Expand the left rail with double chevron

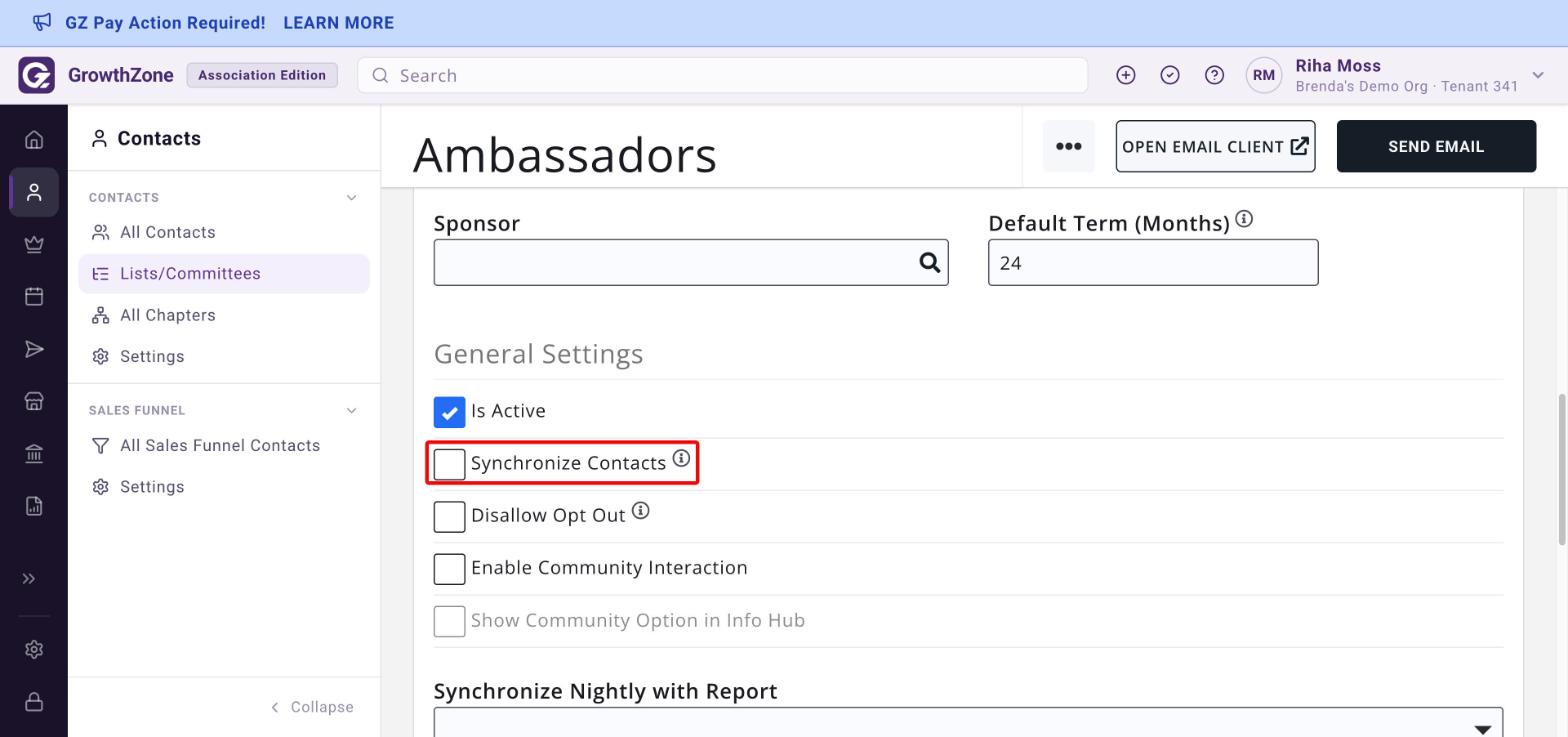click(x=29, y=579)
